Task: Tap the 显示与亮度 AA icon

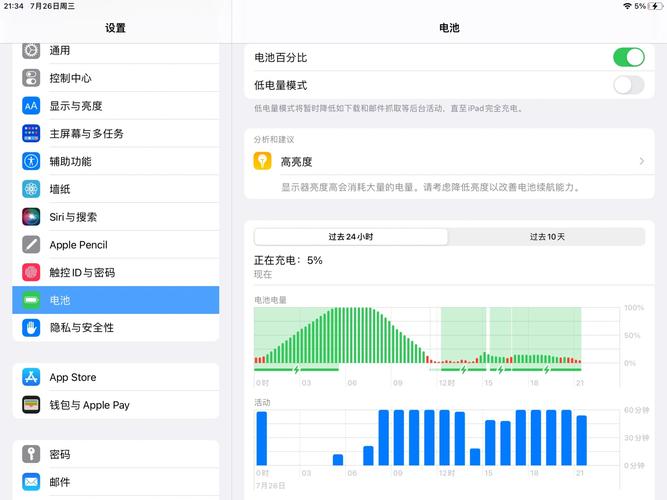Action: tap(31, 106)
